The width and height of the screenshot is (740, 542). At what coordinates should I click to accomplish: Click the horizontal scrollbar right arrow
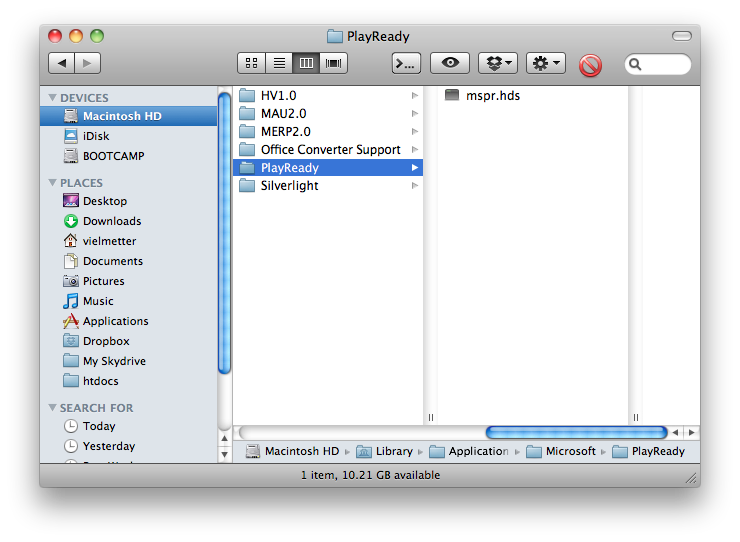[x=691, y=432]
